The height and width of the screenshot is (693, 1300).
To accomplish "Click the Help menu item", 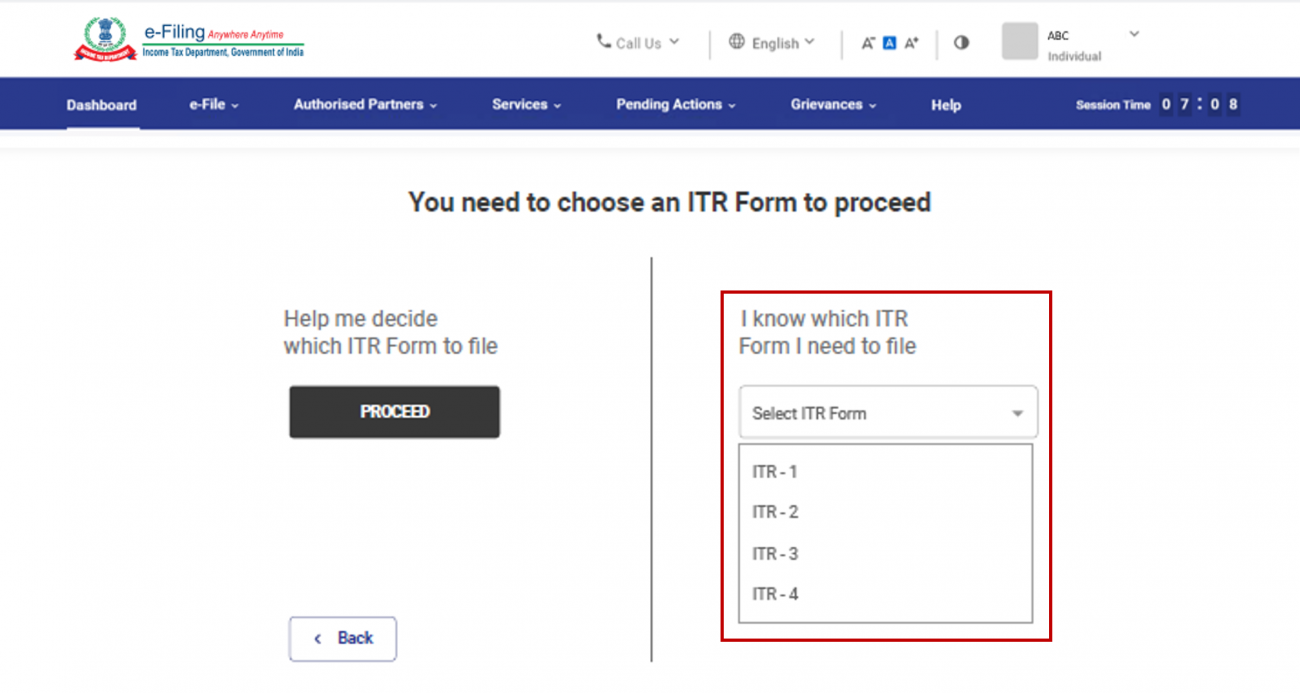I will tap(944, 104).
